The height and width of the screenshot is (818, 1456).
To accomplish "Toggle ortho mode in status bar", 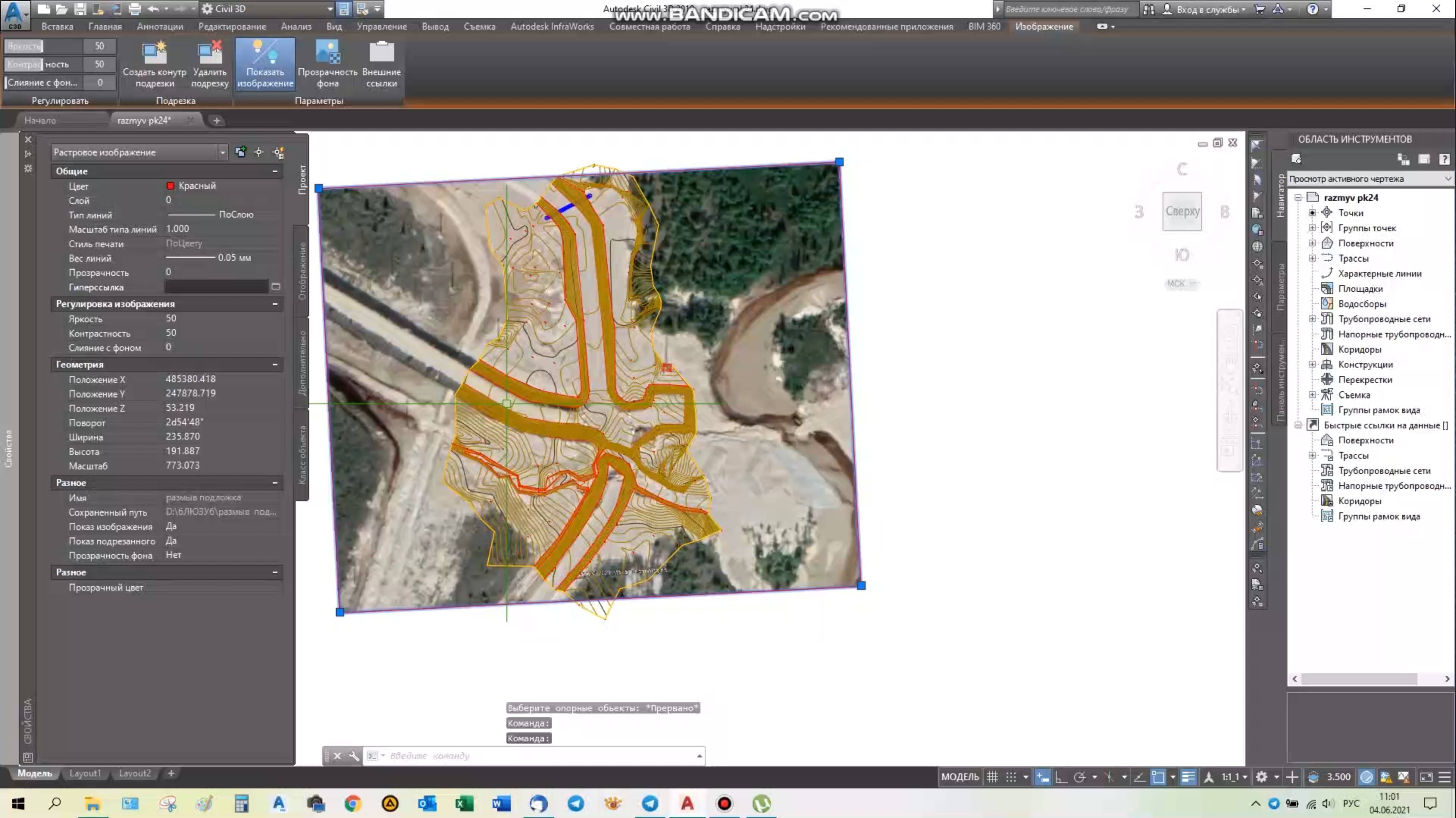I will point(1061,777).
